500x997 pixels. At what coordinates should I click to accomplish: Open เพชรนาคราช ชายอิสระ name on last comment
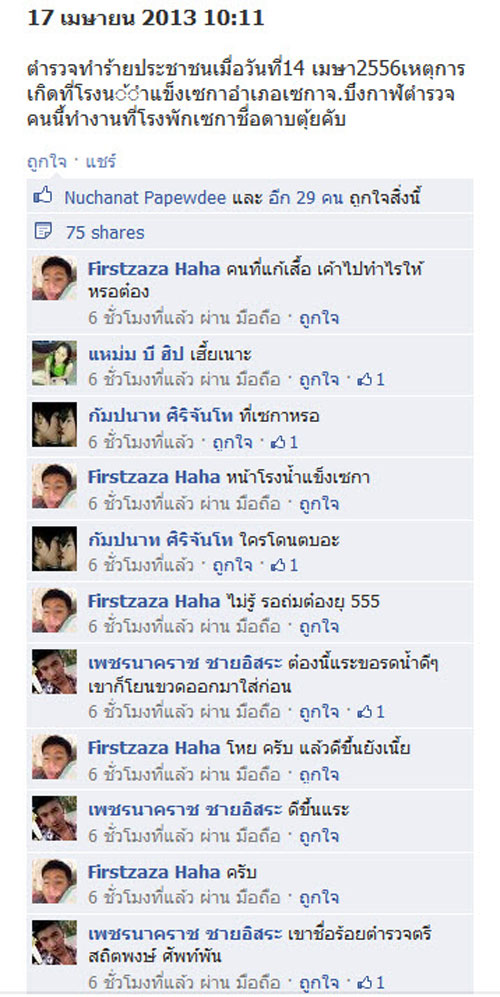point(184,935)
